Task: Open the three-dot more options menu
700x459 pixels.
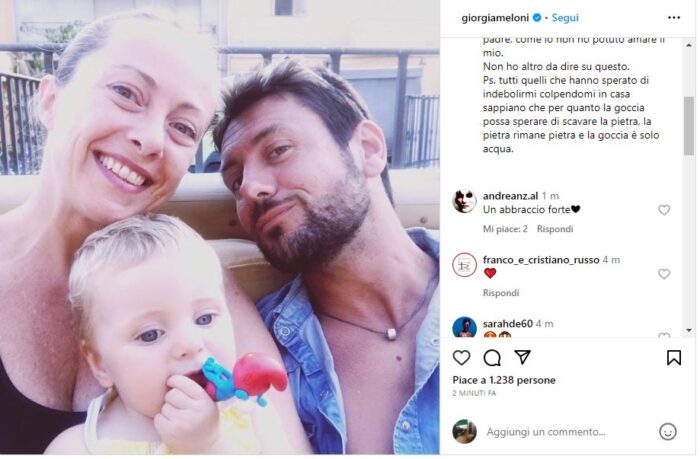Action: click(x=674, y=18)
